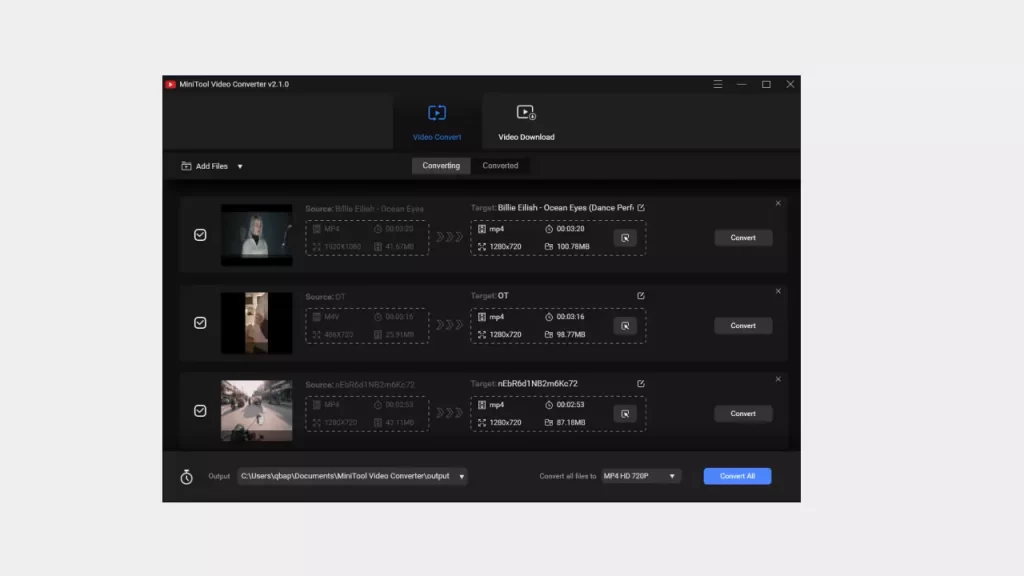Click the Convert All button
The height and width of the screenshot is (576, 1024).
737,476
